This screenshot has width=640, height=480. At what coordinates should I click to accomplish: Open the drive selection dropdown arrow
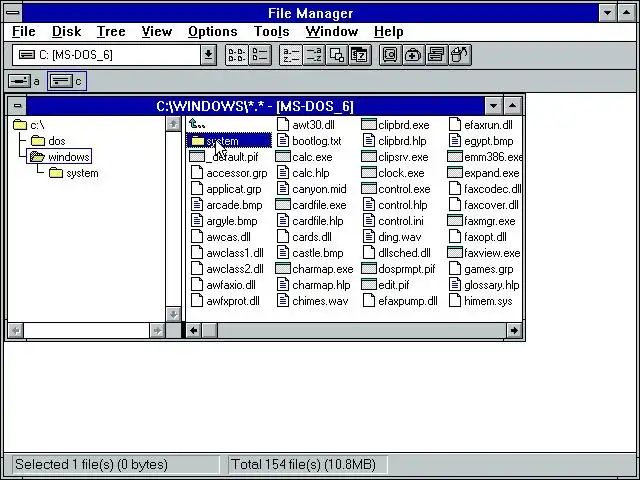coord(208,55)
